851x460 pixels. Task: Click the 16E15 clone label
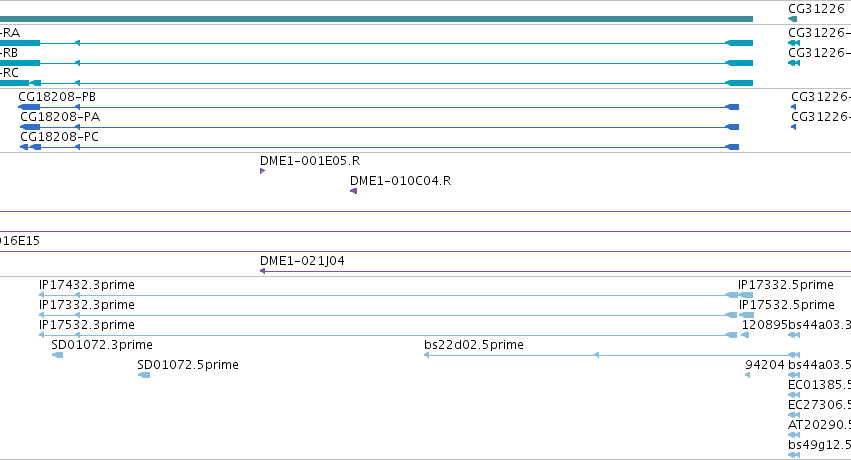tap(20, 241)
